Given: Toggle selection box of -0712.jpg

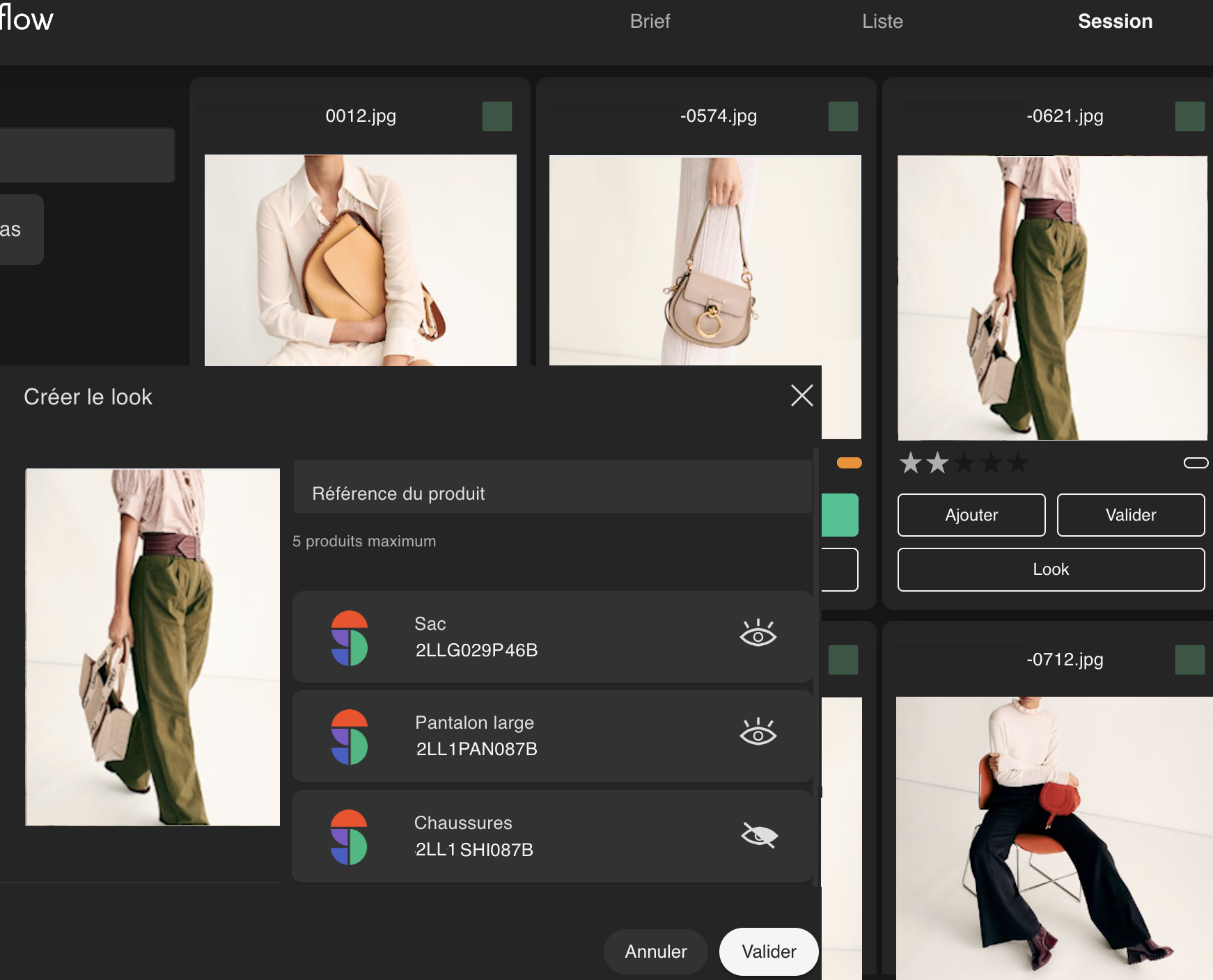Looking at the screenshot, I should 1189,660.
